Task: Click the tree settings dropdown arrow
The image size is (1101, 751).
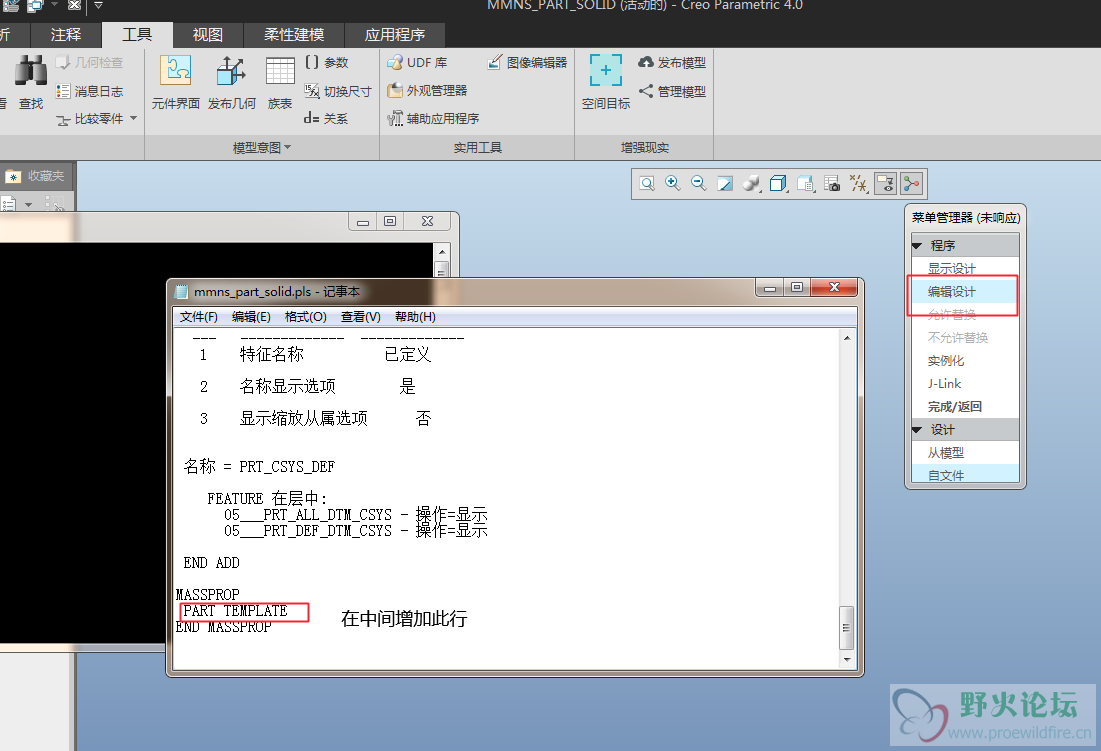Action: point(29,205)
